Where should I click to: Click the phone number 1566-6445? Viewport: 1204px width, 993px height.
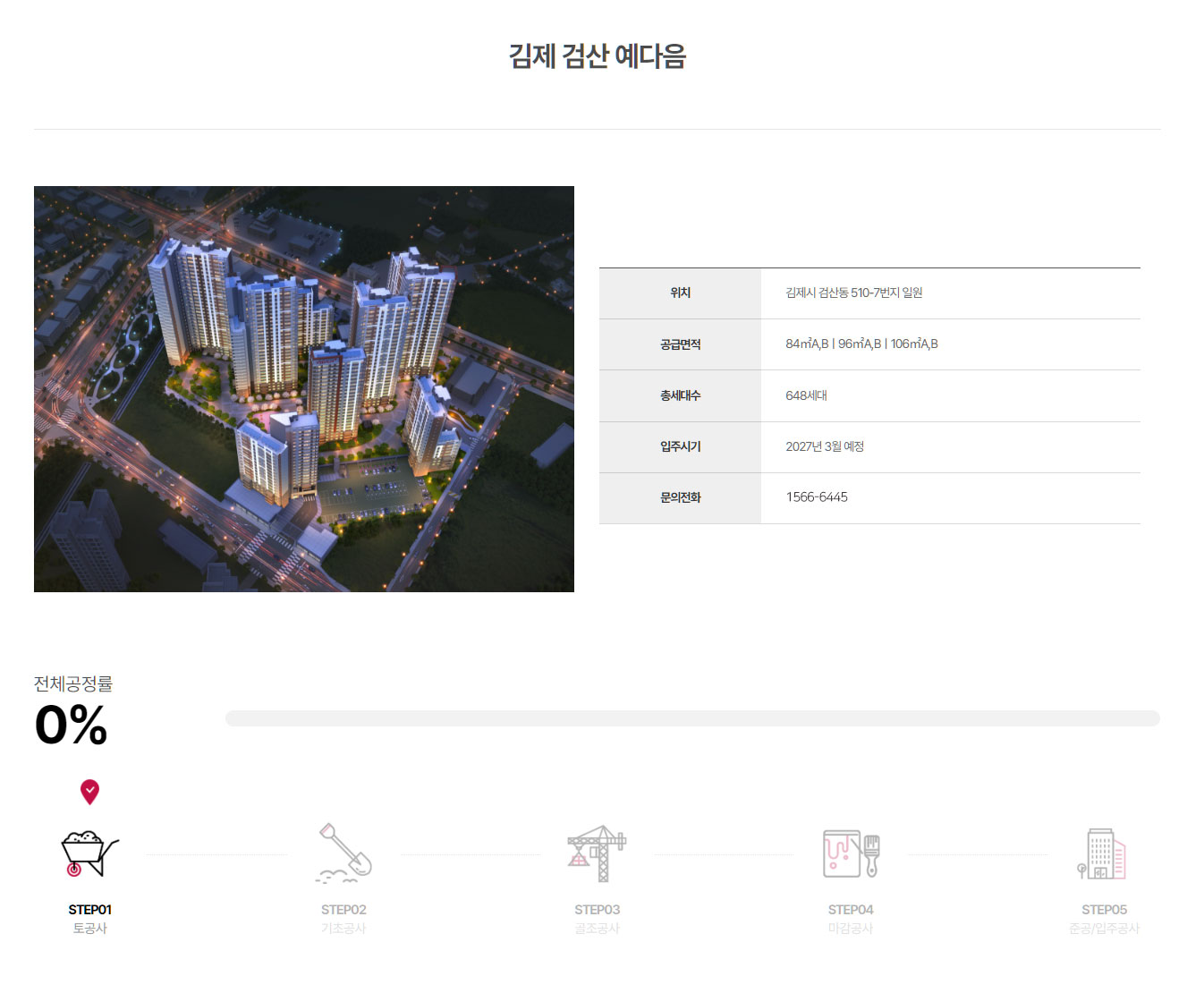point(817,497)
